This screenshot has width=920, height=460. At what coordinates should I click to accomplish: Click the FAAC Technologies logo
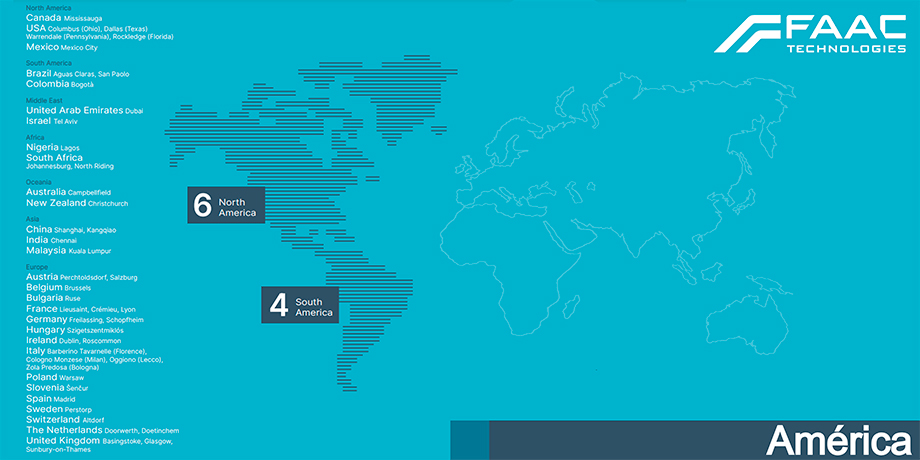tap(810, 34)
